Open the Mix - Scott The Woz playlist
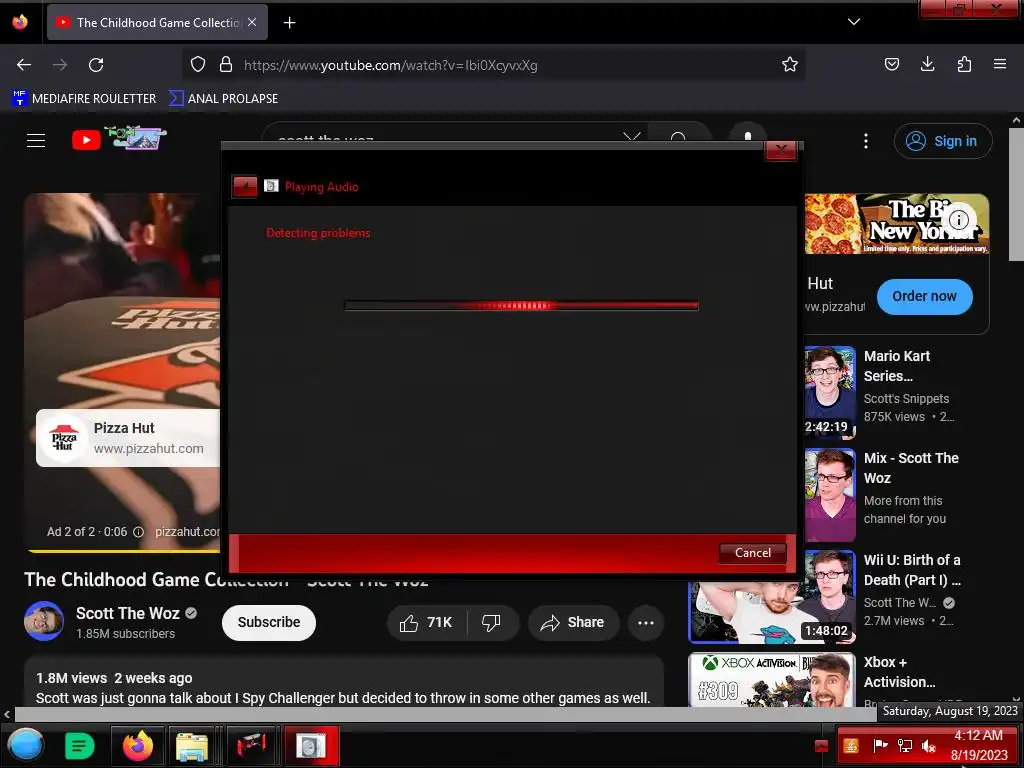The image size is (1024, 768). [911, 468]
